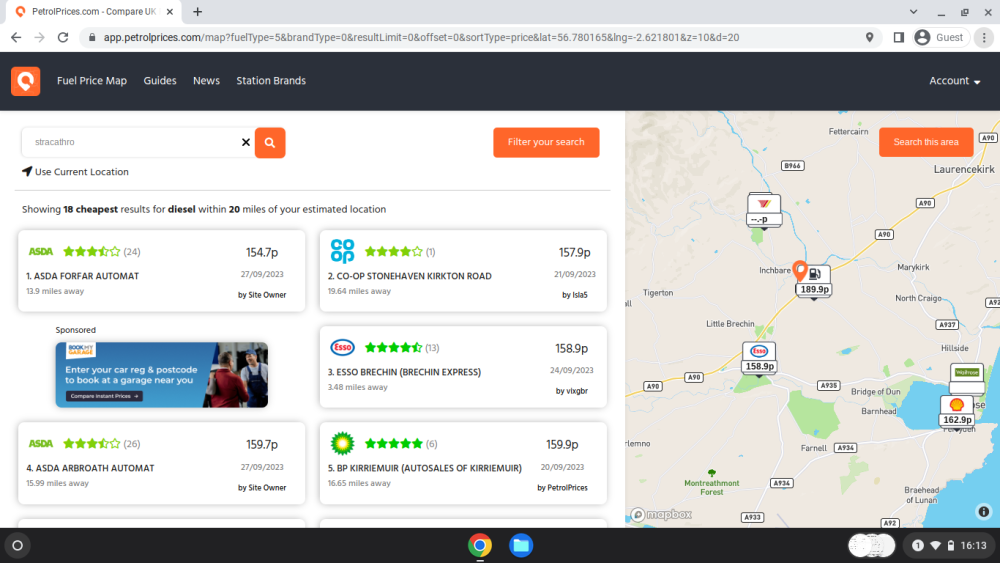Open the Compare Instant Prices sponsored button
1000x563 pixels.
(x=105, y=396)
